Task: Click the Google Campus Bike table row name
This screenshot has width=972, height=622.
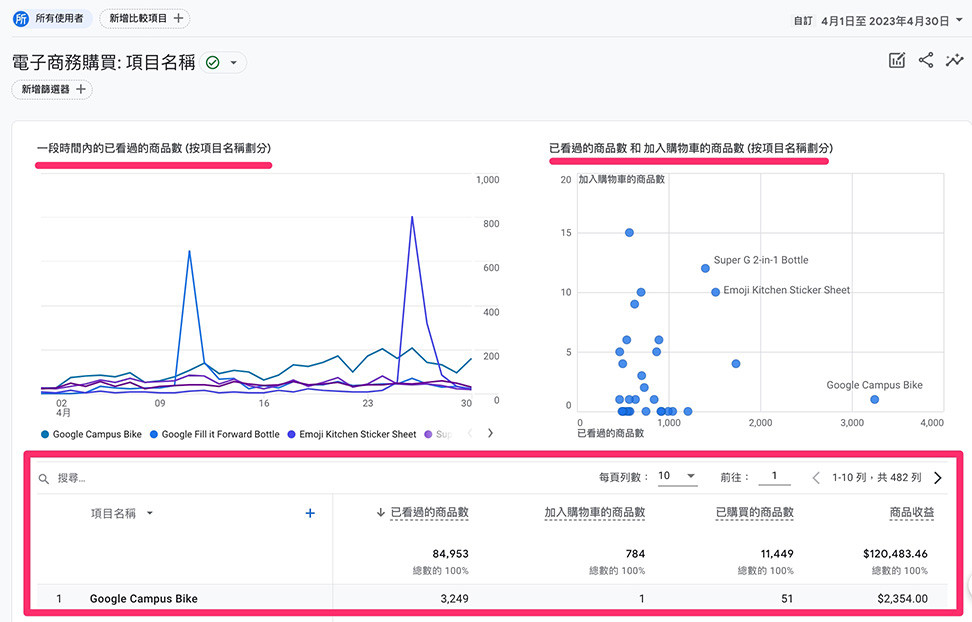Action: click(144, 598)
